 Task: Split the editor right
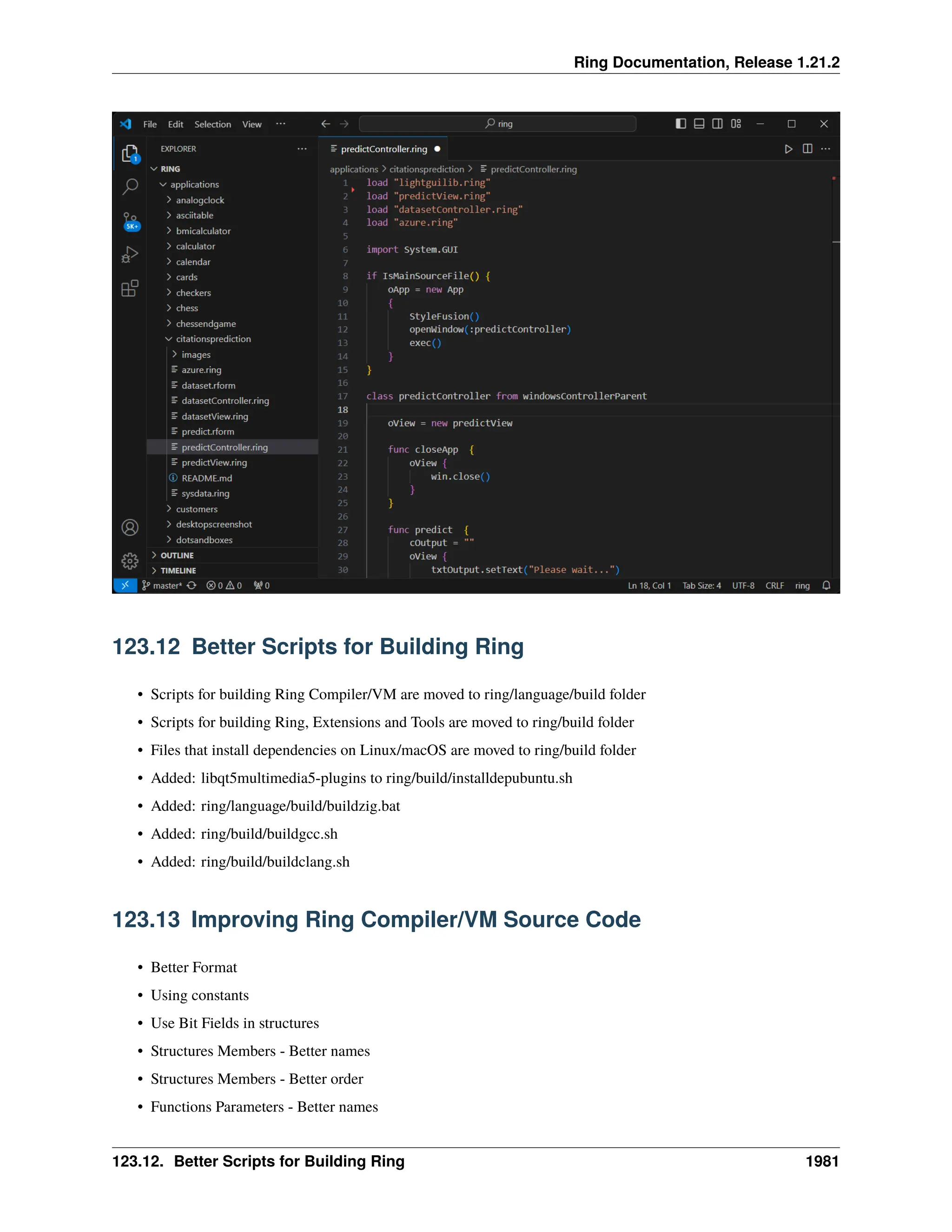click(807, 149)
